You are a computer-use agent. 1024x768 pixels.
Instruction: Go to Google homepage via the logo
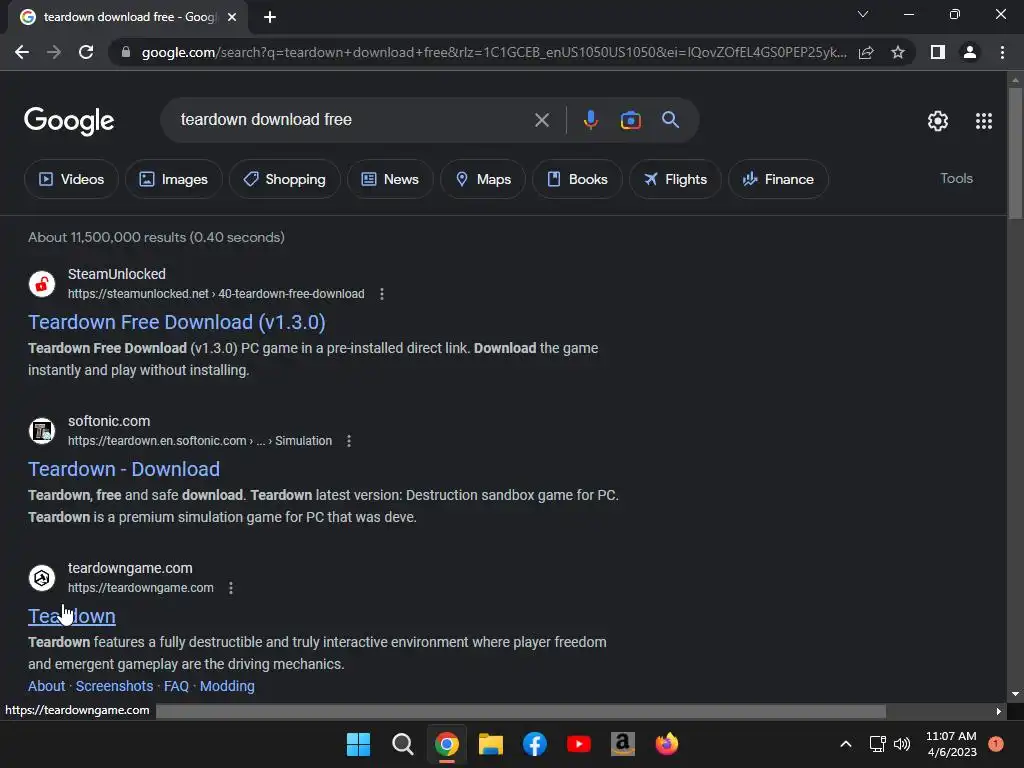(69, 121)
